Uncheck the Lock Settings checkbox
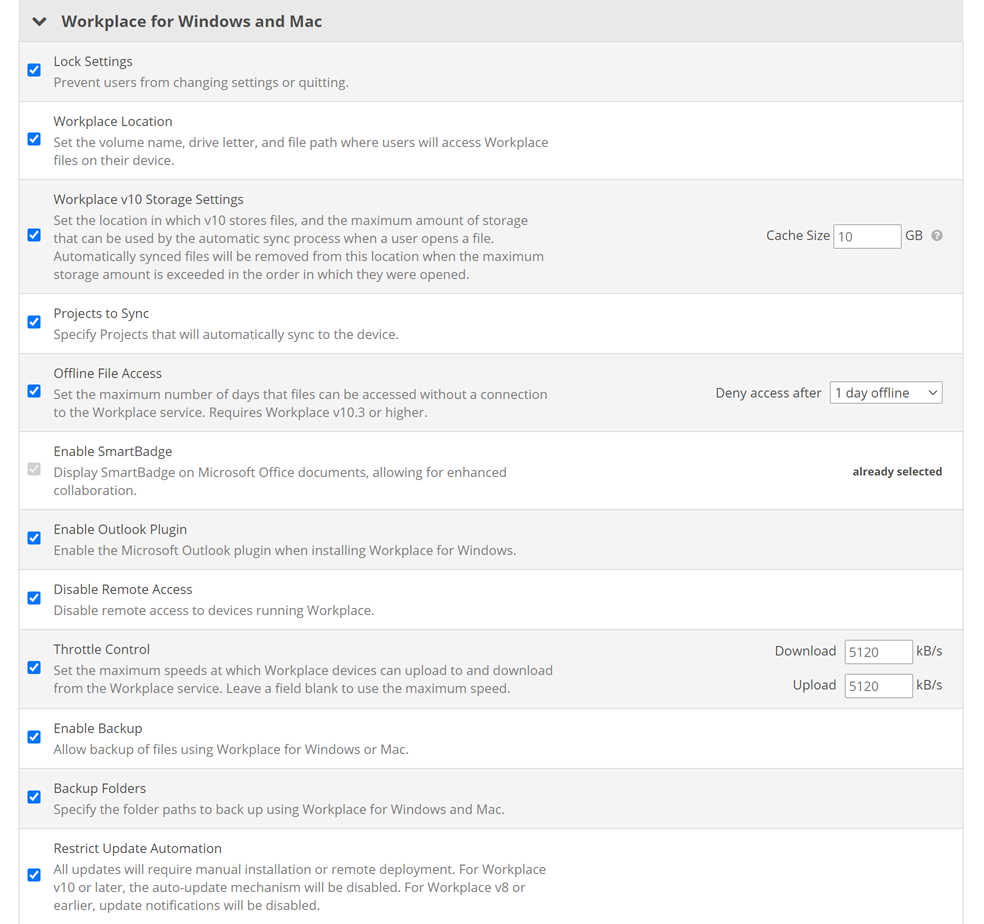The image size is (984, 924). tap(34, 70)
